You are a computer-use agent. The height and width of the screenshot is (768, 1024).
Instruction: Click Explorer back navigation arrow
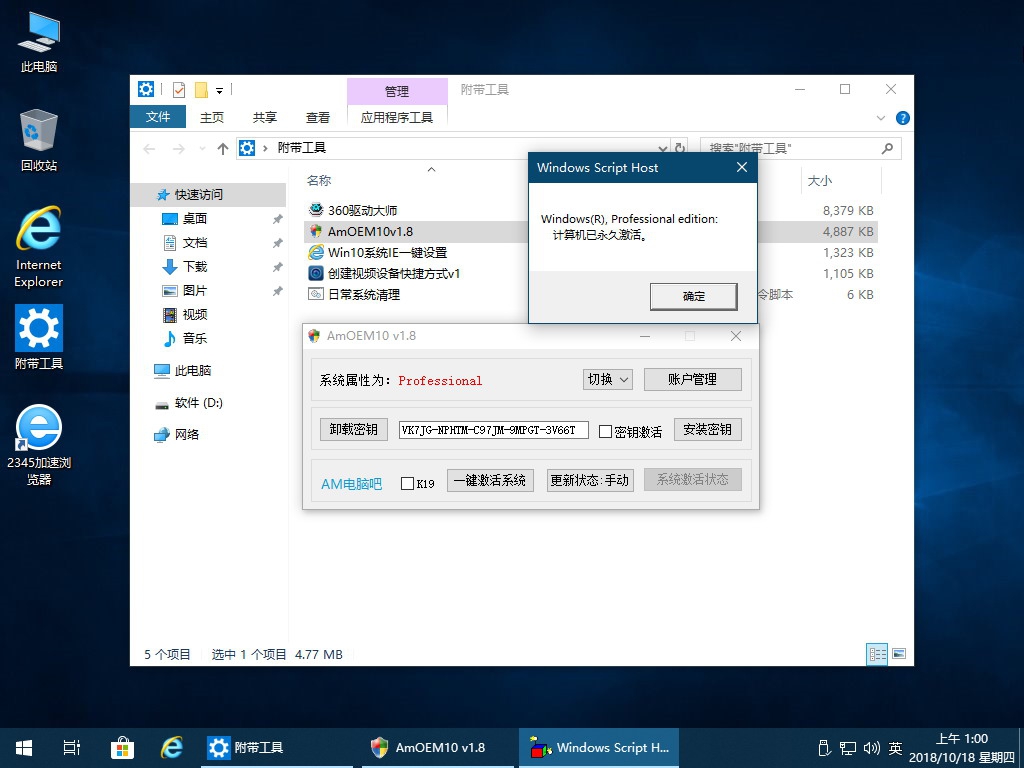[x=149, y=149]
